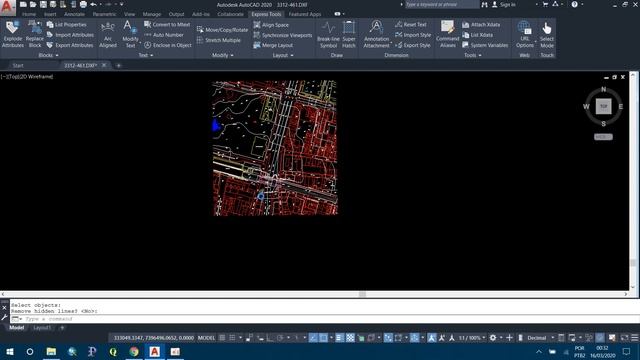Toggle drawing grid display in status bar
The width and height of the screenshot is (640, 360).
coord(222,338)
